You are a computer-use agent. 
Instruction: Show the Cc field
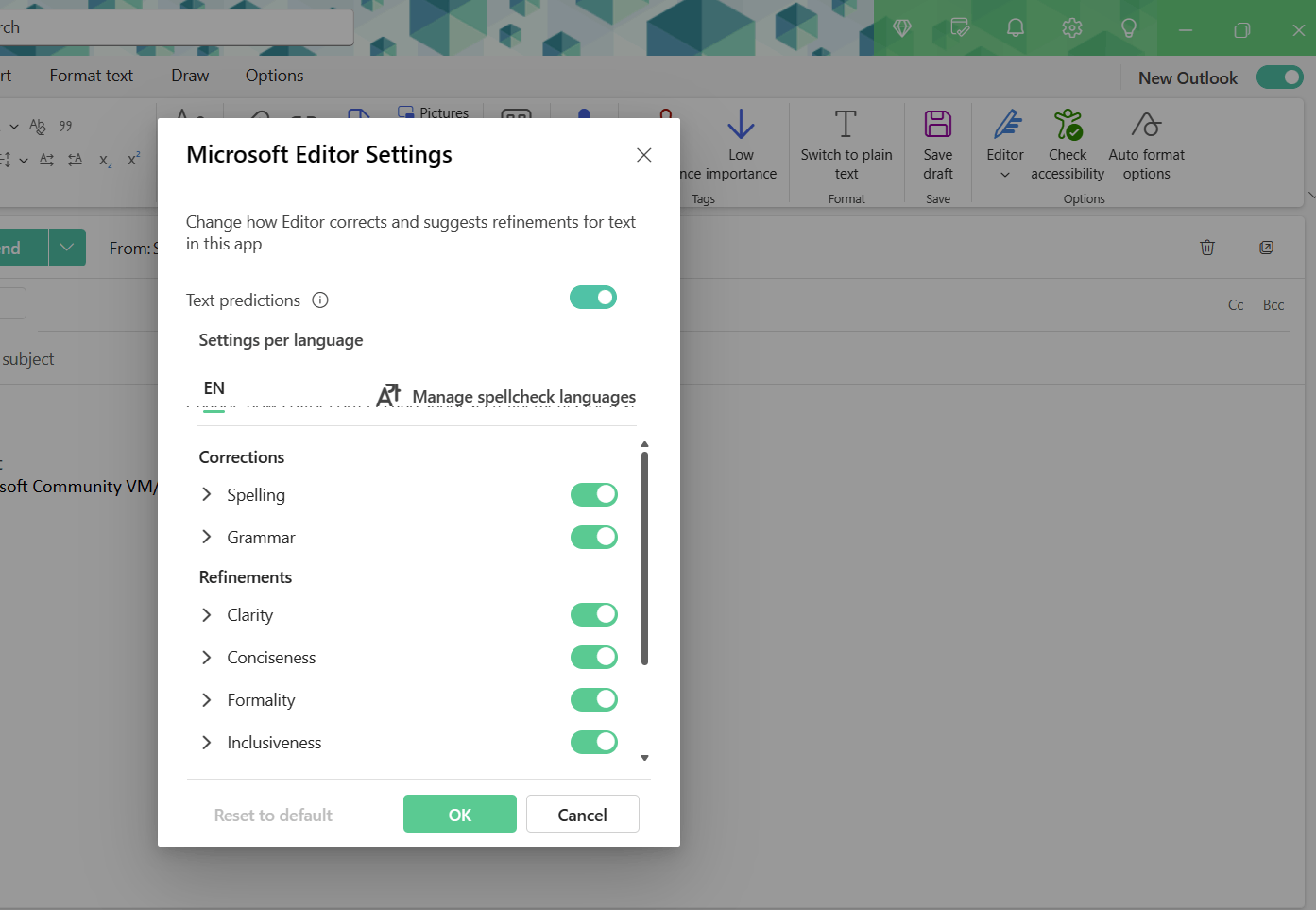click(x=1236, y=305)
